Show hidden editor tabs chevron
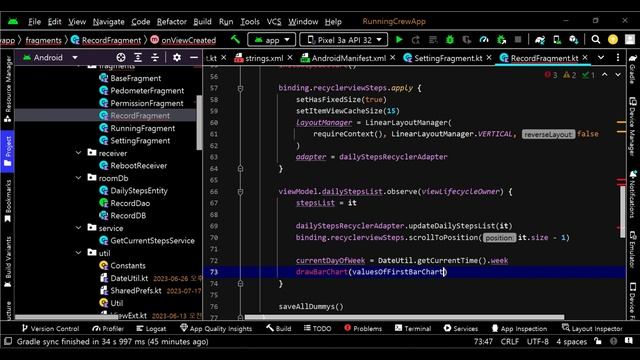The height and width of the screenshot is (360, 640). (x=601, y=58)
